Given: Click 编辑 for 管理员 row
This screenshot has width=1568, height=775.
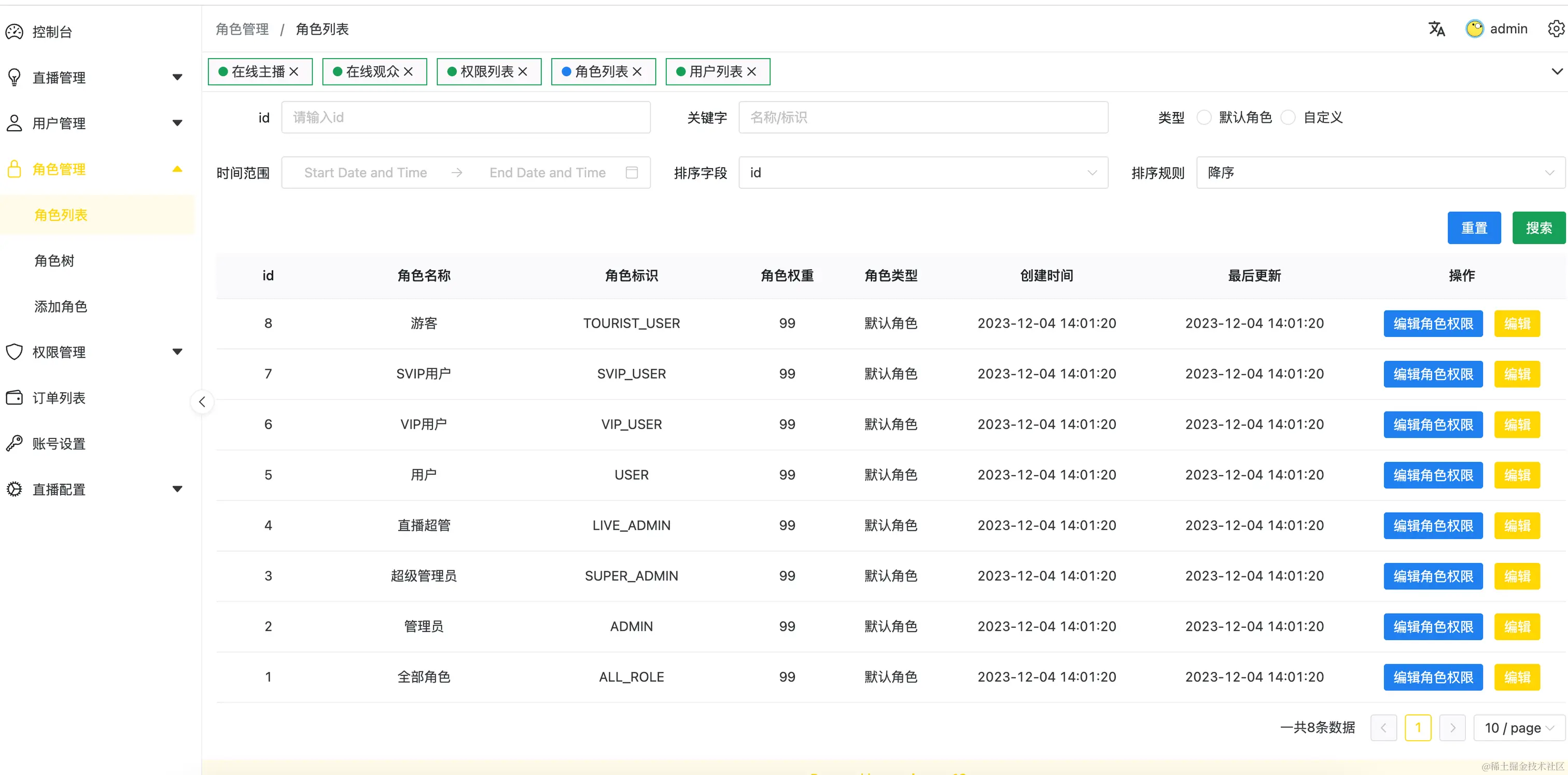Looking at the screenshot, I should [x=1517, y=626].
